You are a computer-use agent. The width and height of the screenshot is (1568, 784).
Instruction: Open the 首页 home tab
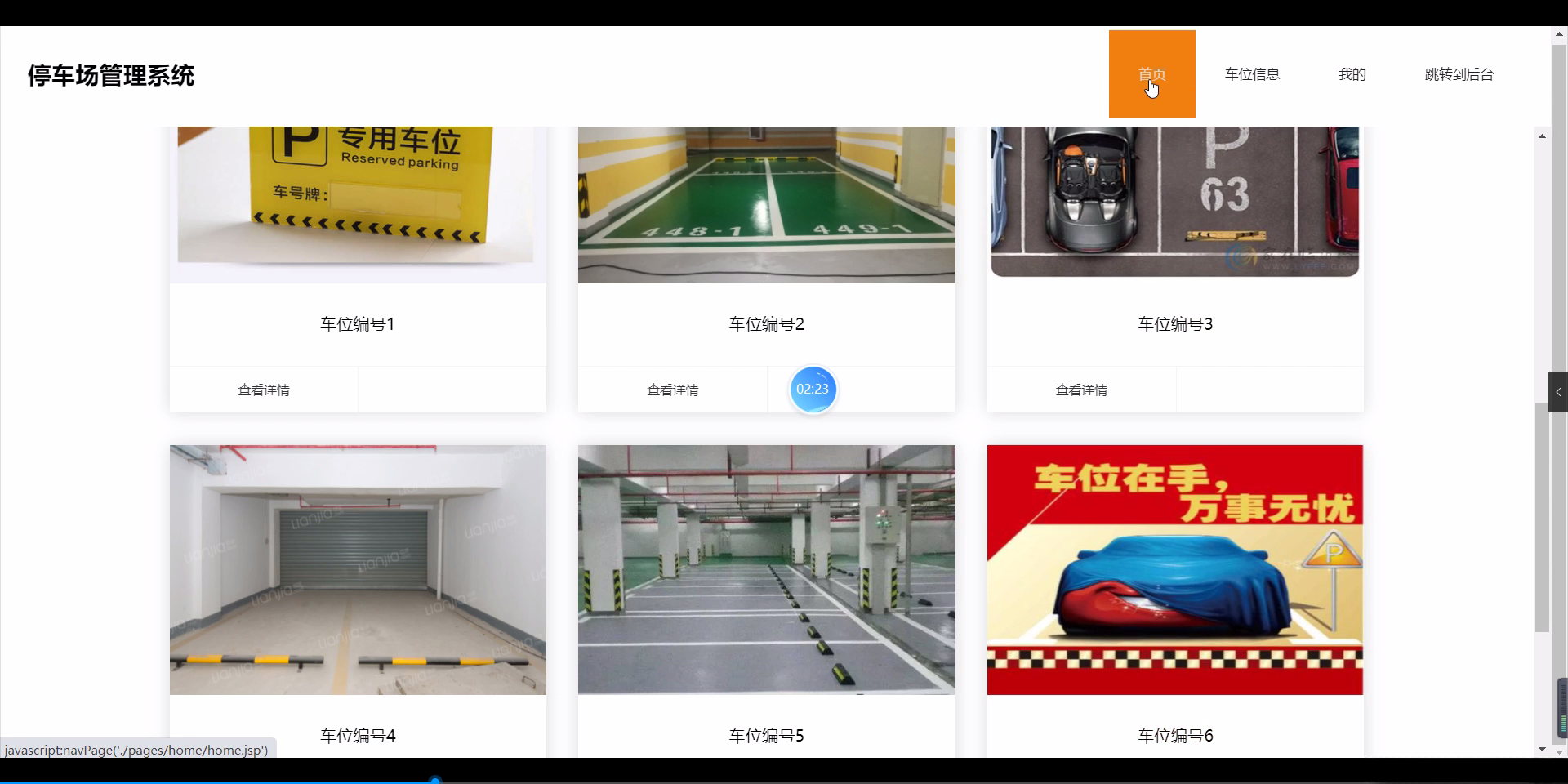point(1151,73)
